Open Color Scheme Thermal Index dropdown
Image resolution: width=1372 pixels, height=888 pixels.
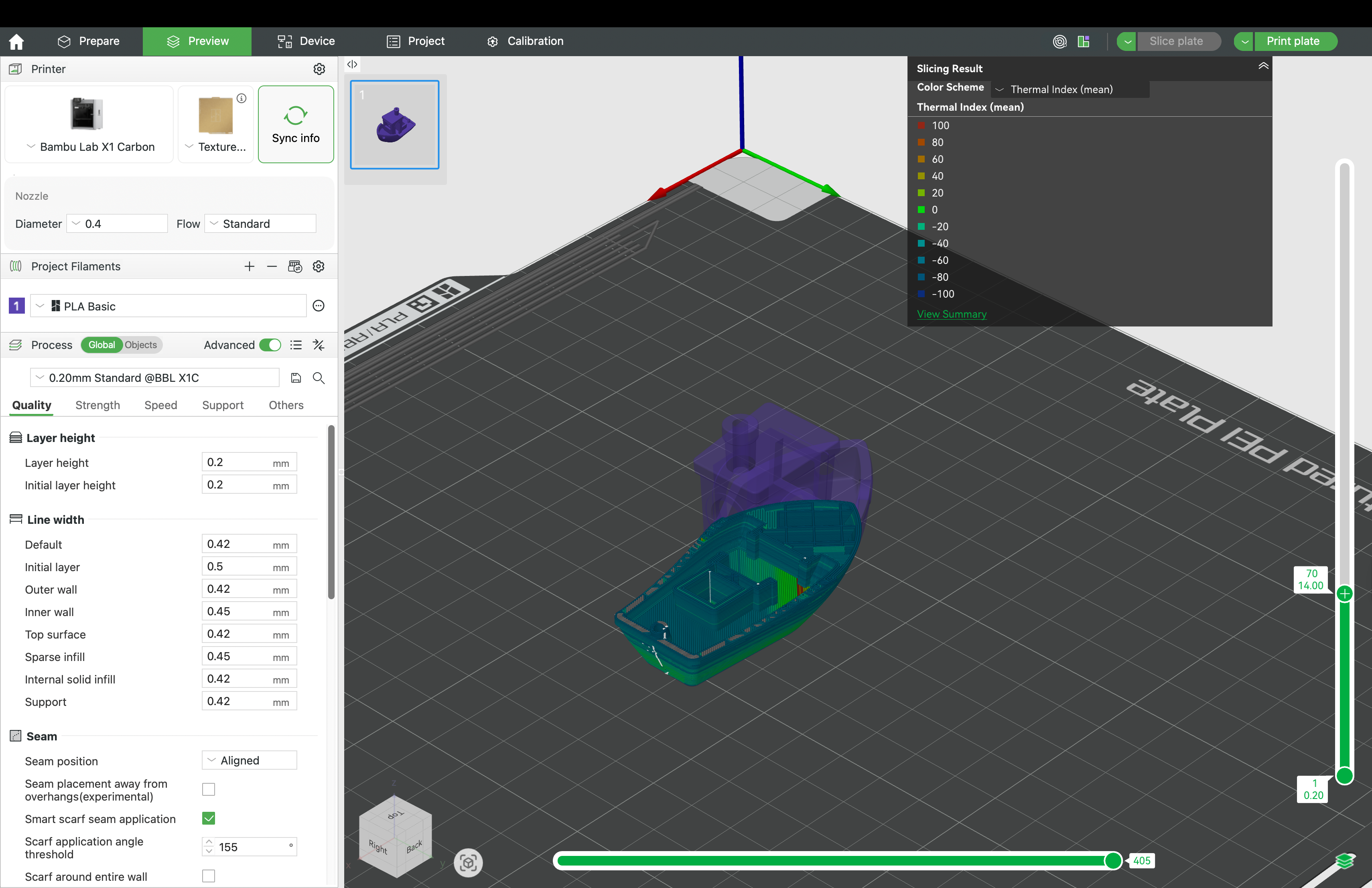click(x=1070, y=89)
